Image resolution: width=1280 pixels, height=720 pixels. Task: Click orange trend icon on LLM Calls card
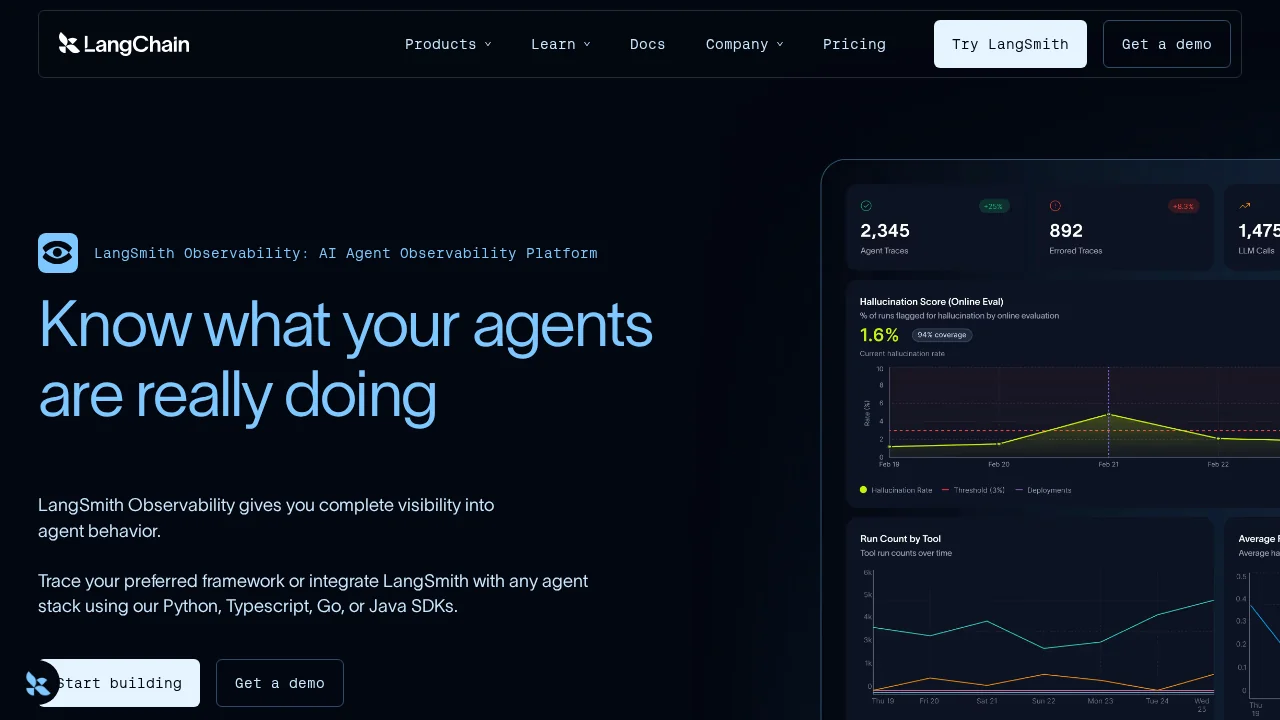(x=1245, y=206)
